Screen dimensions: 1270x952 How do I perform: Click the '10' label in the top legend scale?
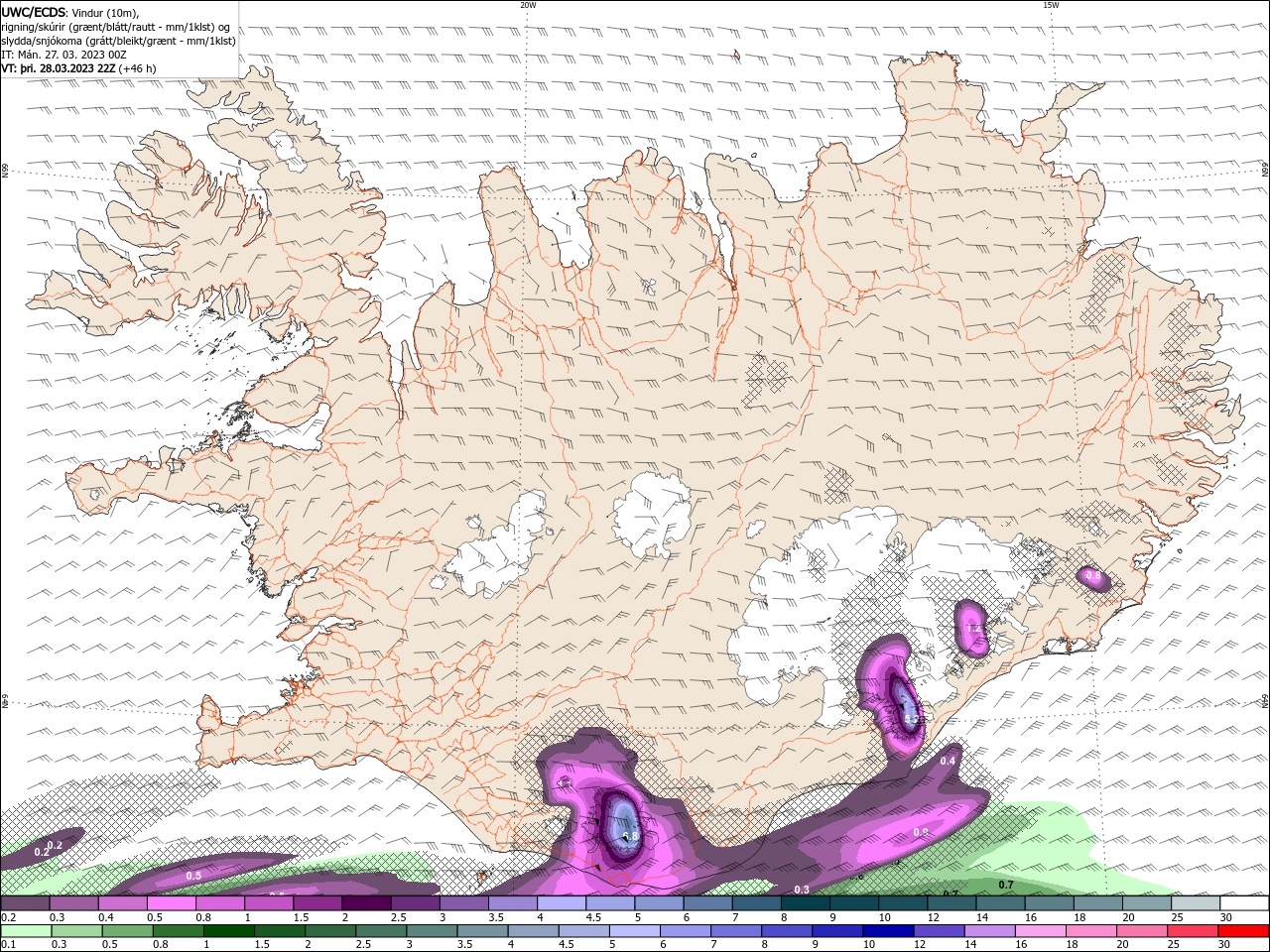point(884,917)
